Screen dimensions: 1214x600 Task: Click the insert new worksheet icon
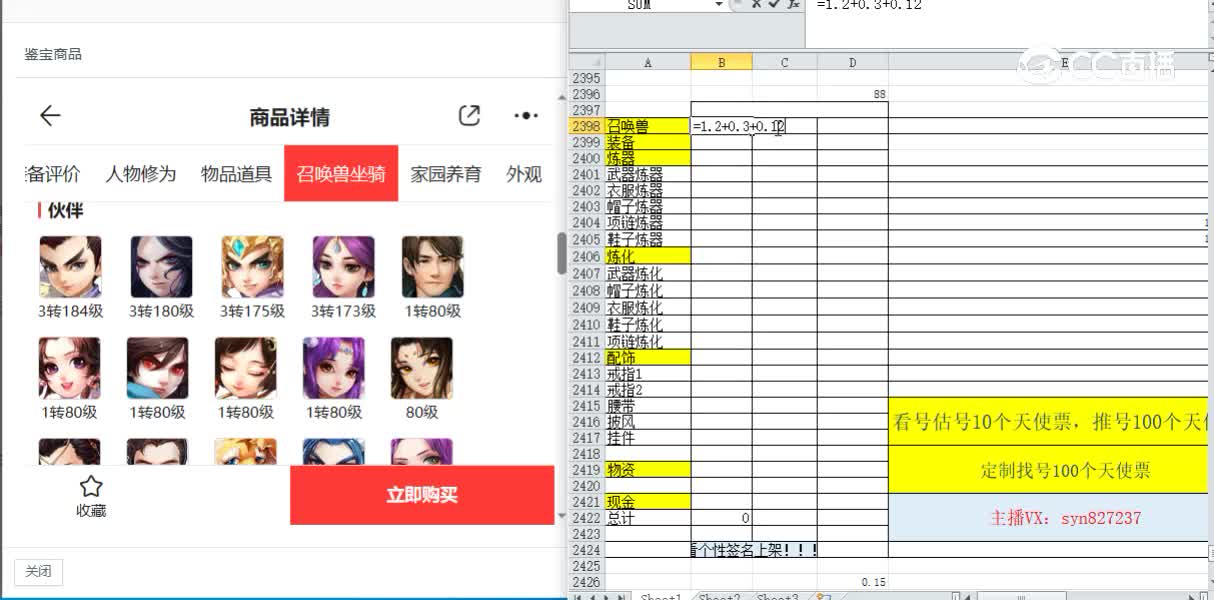coord(824,596)
